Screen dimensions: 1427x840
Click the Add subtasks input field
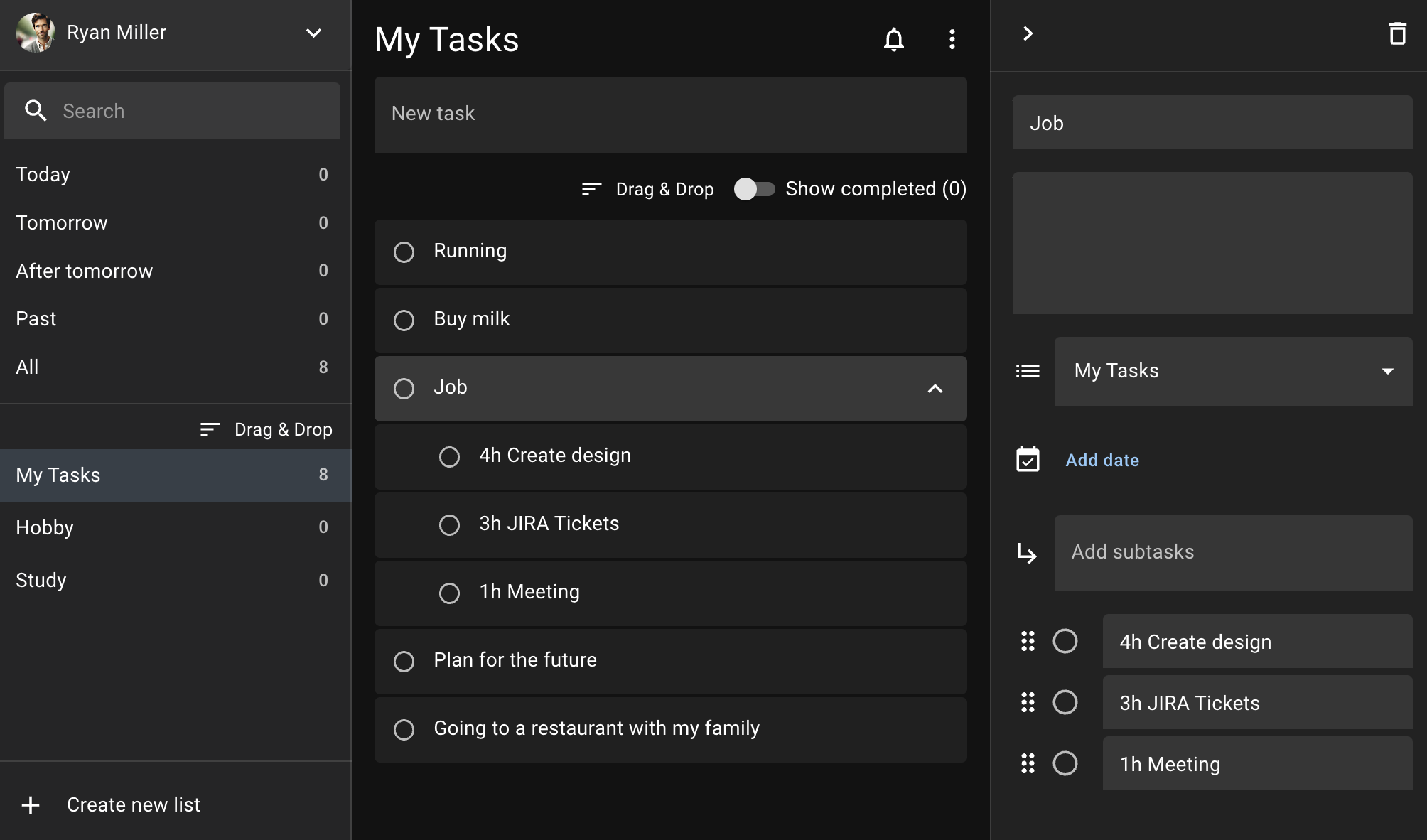[x=1232, y=552]
